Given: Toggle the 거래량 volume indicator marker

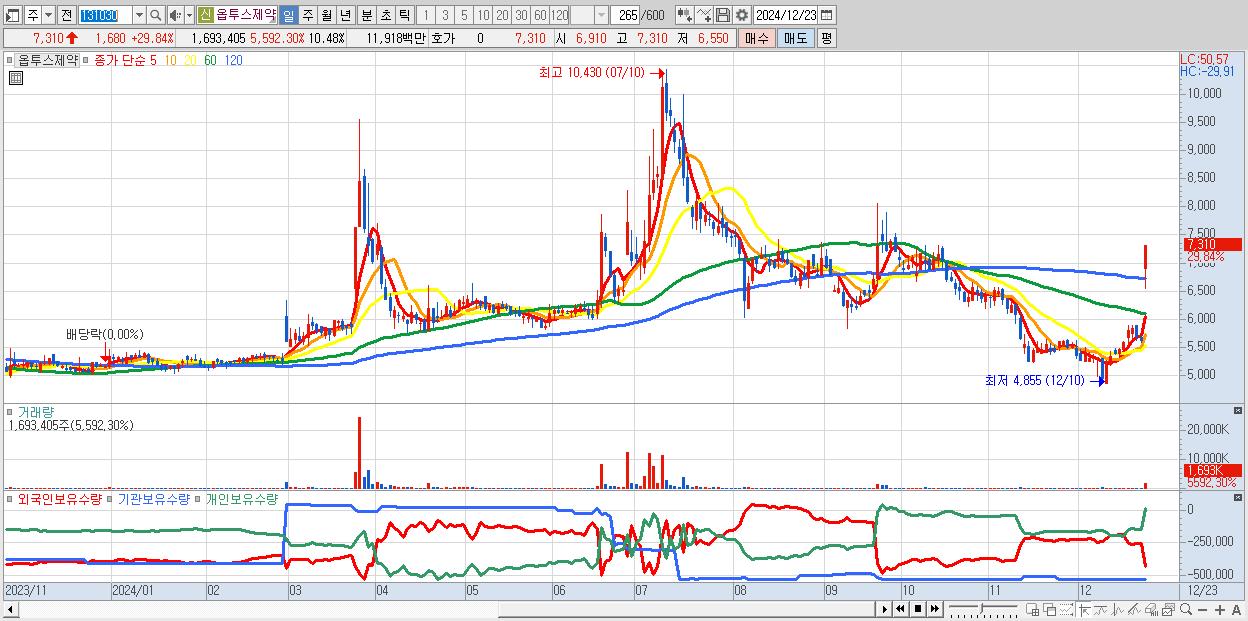Looking at the screenshot, I should pos(10,412).
